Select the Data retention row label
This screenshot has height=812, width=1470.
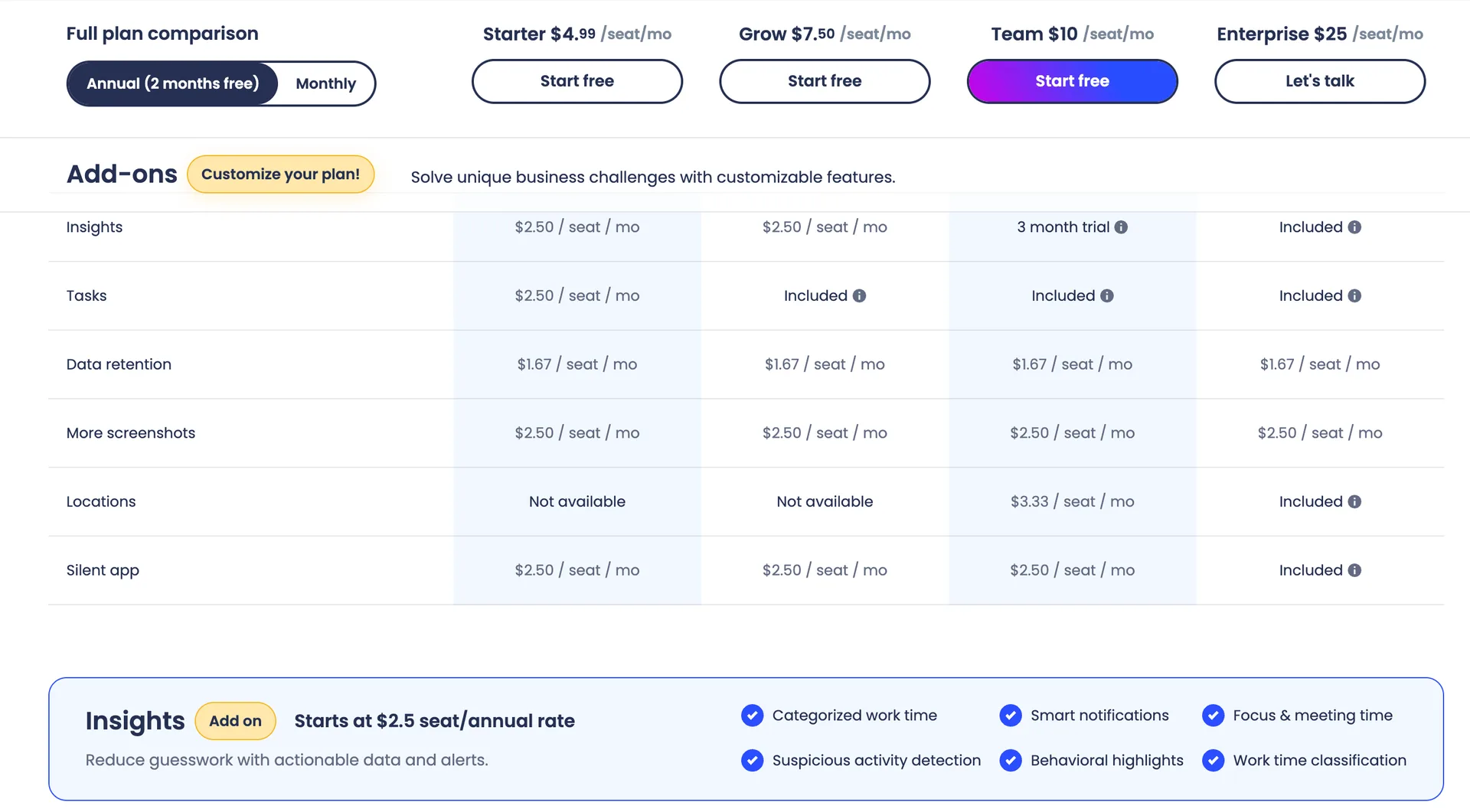coord(119,364)
